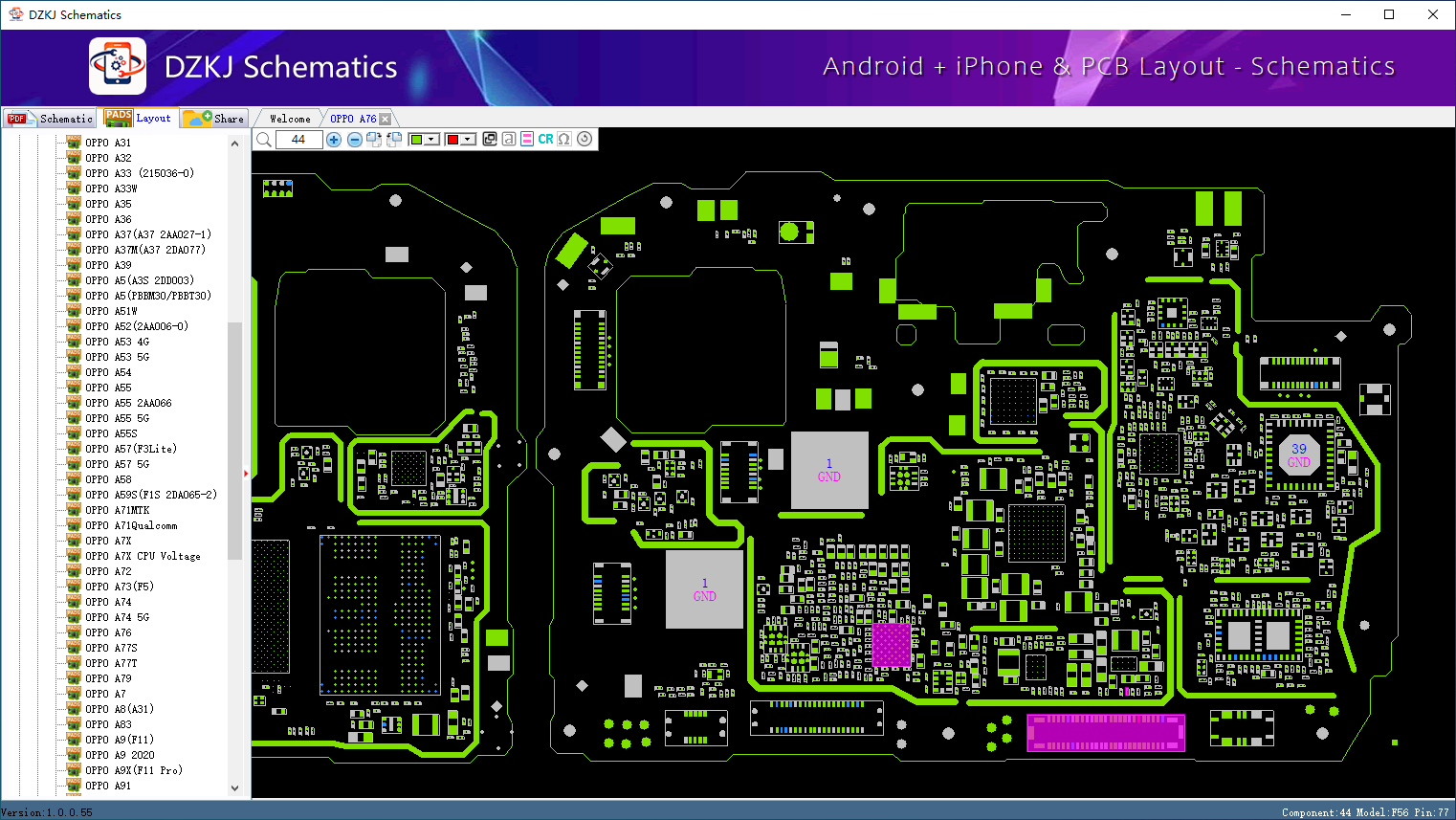Choose 'OPPO A77S' from the list
The image size is (1456, 820).
(111, 648)
